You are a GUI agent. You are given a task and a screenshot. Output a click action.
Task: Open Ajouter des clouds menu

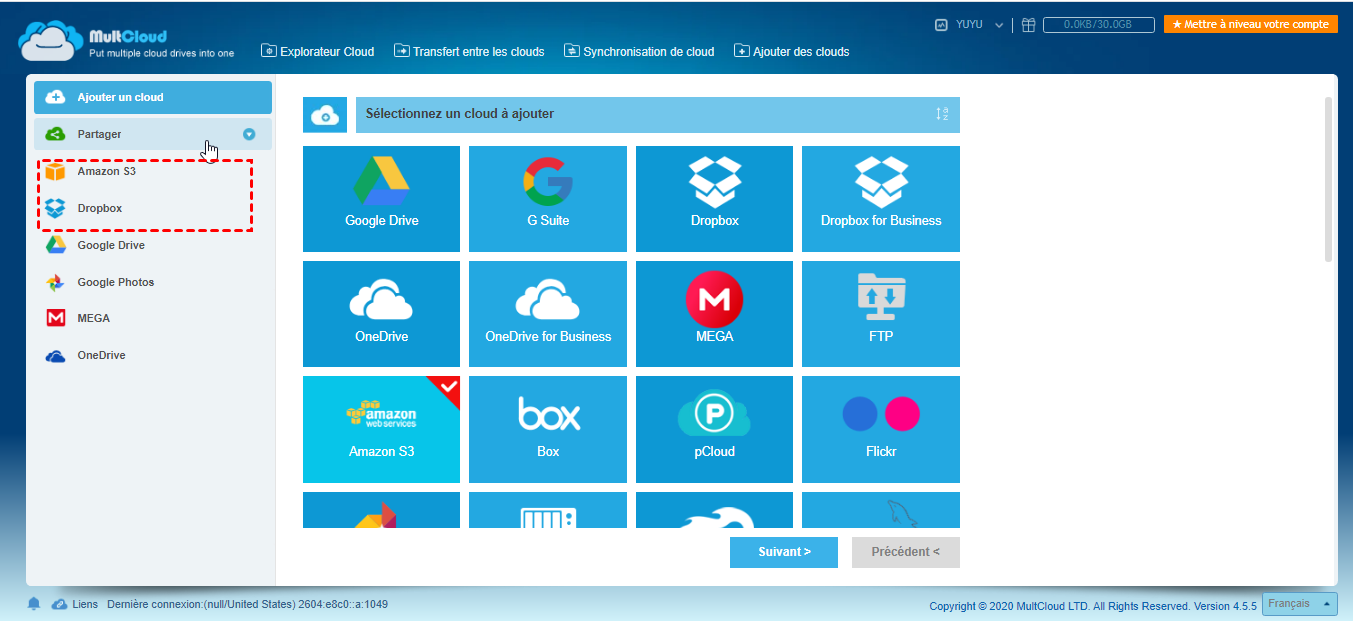click(792, 51)
